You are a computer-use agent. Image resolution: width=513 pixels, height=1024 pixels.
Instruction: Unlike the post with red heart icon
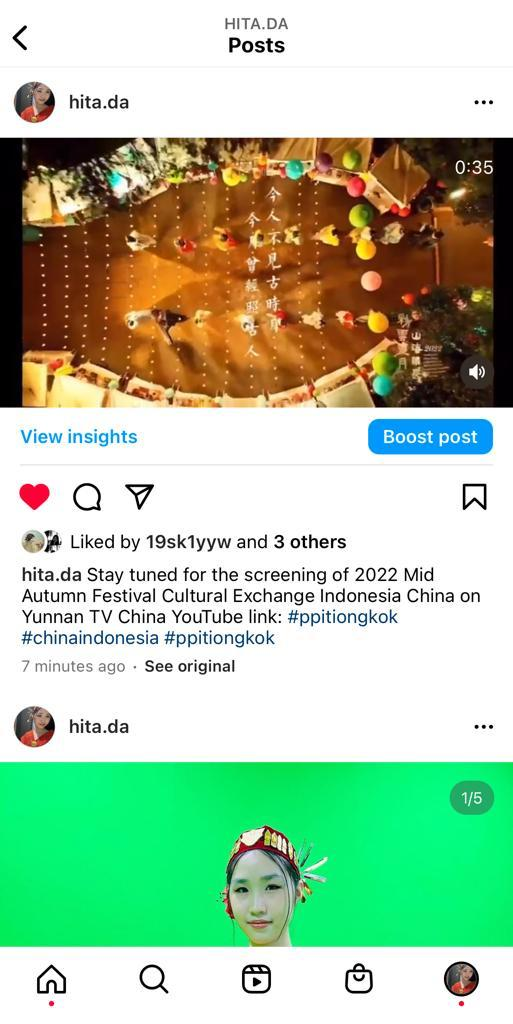point(35,497)
